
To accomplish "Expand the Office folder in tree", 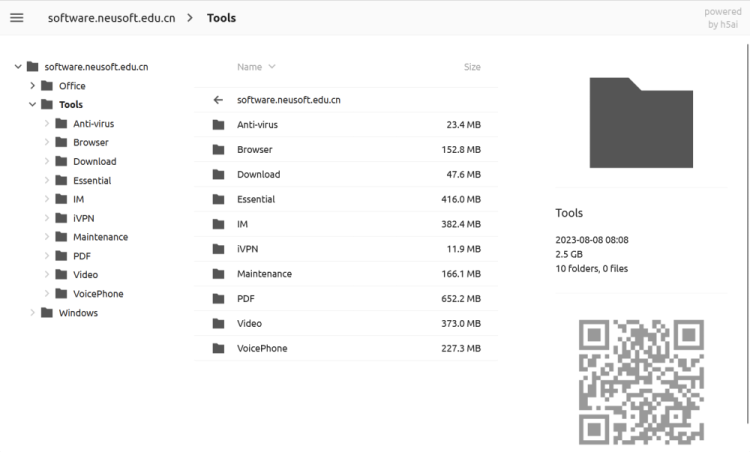I will click(33, 86).
